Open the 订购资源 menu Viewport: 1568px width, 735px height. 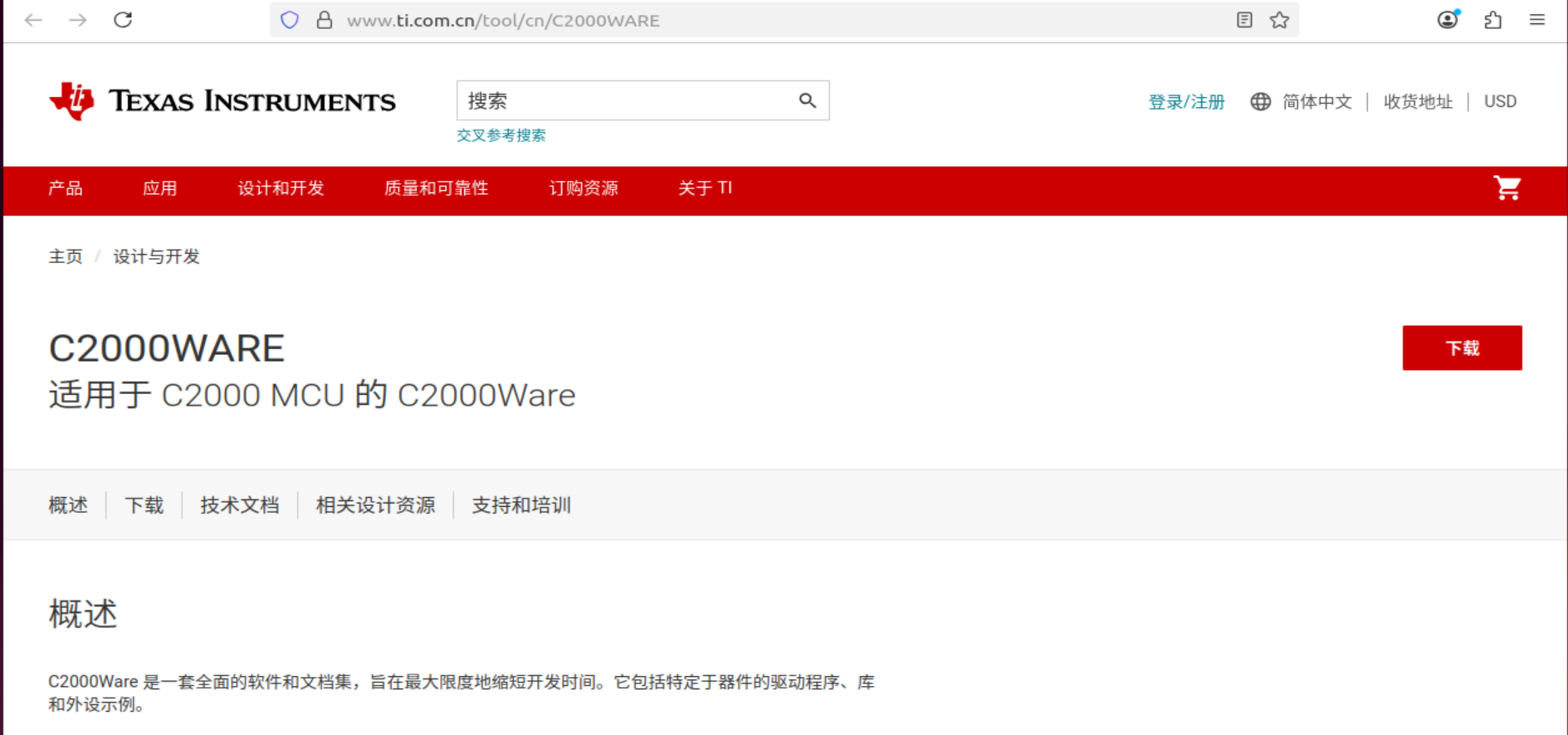pos(584,188)
